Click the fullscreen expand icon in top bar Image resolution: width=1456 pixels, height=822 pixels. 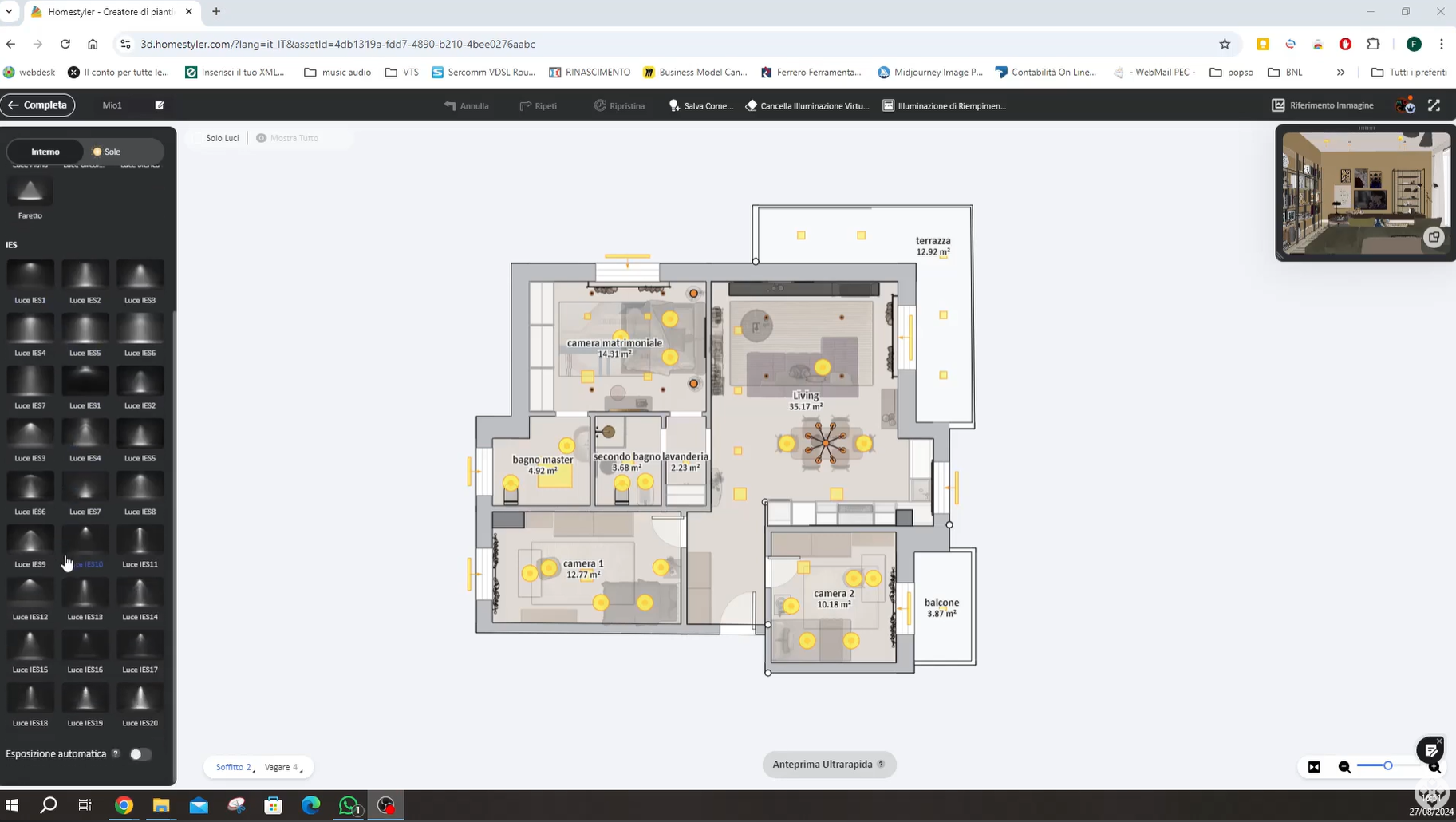[1434, 105]
